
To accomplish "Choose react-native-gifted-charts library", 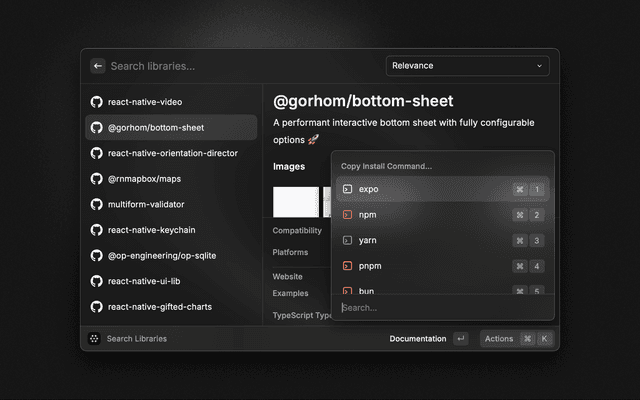I will pyautogui.click(x=159, y=306).
